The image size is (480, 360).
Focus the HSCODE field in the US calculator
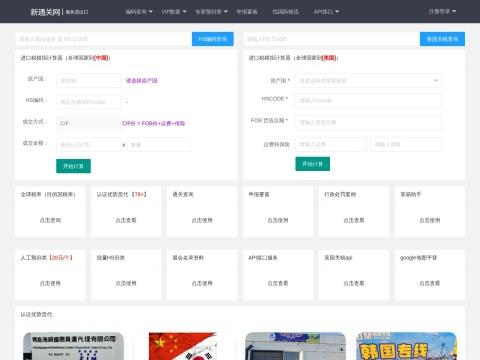tap(368, 100)
